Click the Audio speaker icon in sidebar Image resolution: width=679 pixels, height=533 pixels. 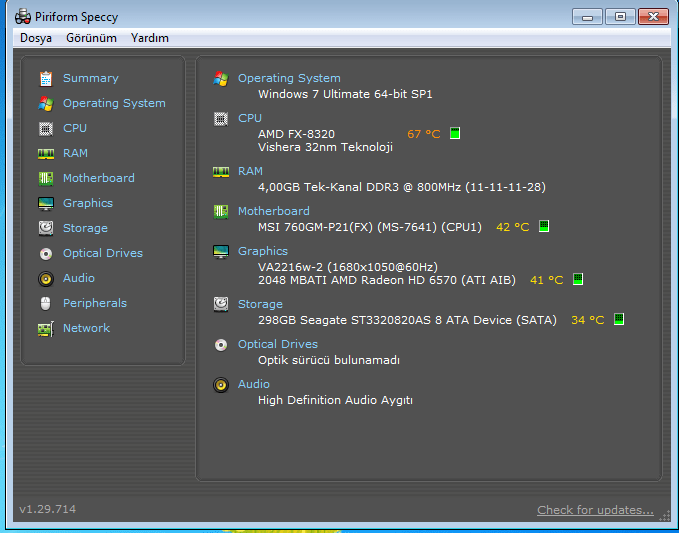[x=46, y=278]
